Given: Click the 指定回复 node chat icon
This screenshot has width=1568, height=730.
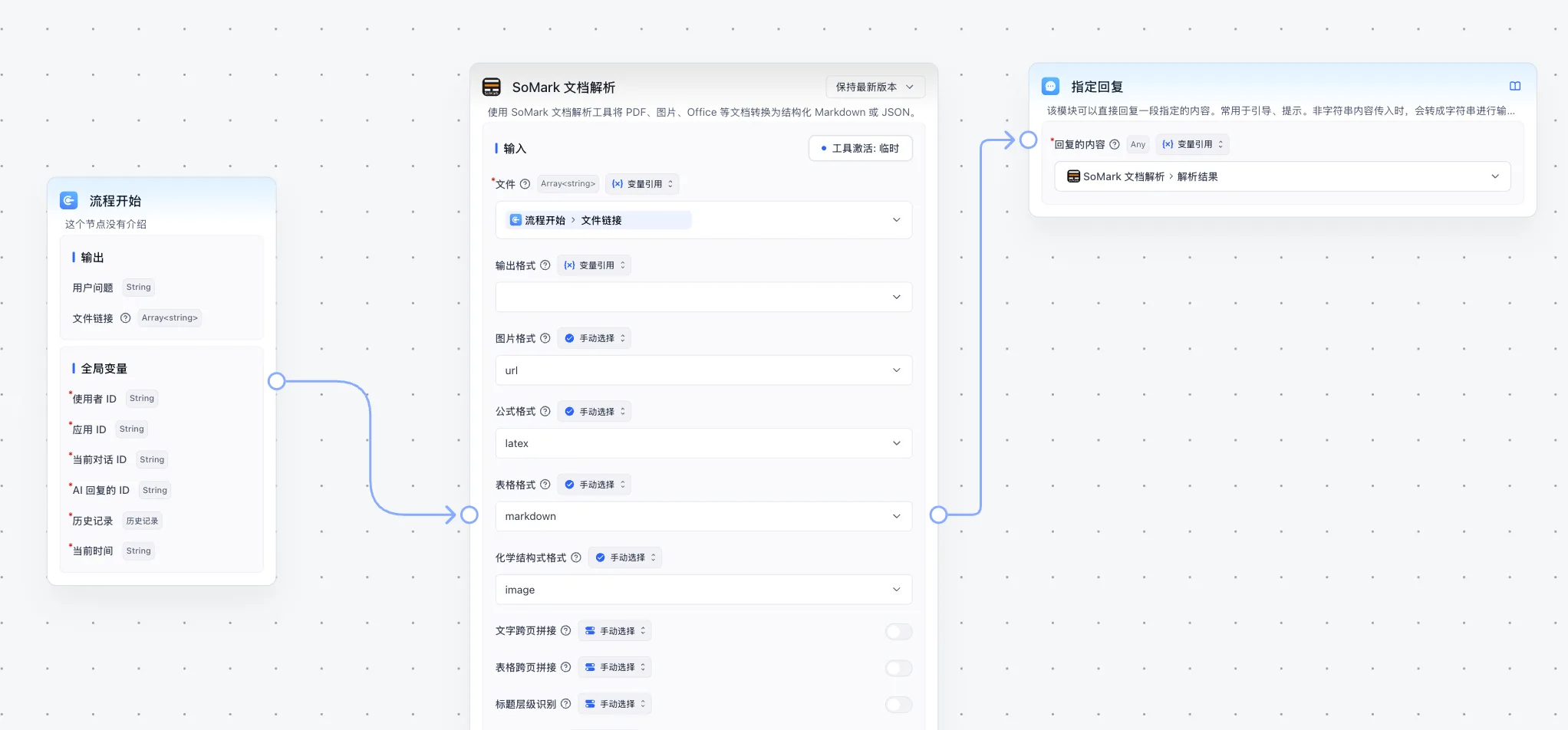Looking at the screenshot, I should pos(1050,86).
